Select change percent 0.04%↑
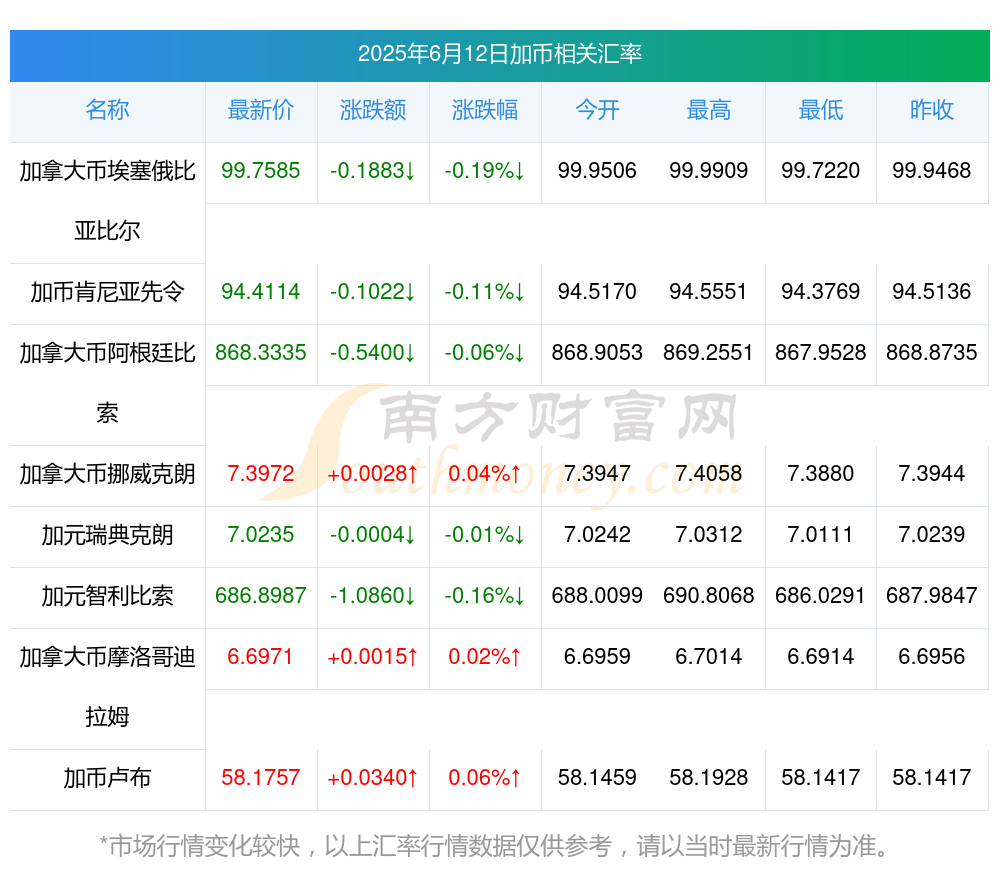The height and width of the screenshot is (877, 1000). [x=485, y=474]
